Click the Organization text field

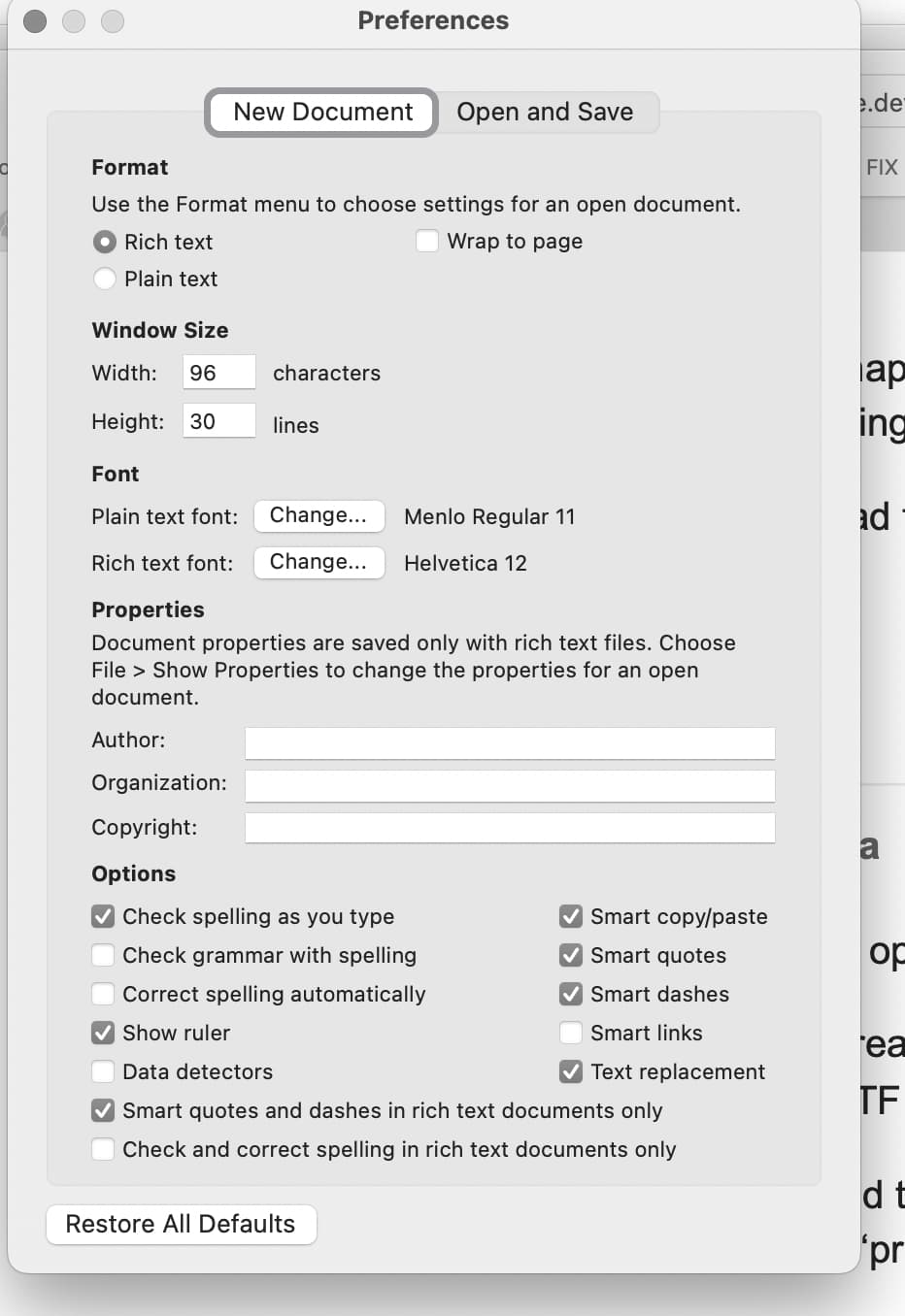click(x=510, y=785)
